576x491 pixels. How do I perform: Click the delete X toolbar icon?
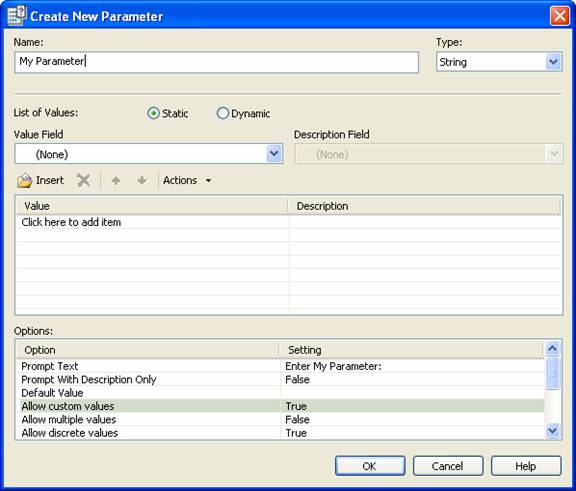pos(83,180)
